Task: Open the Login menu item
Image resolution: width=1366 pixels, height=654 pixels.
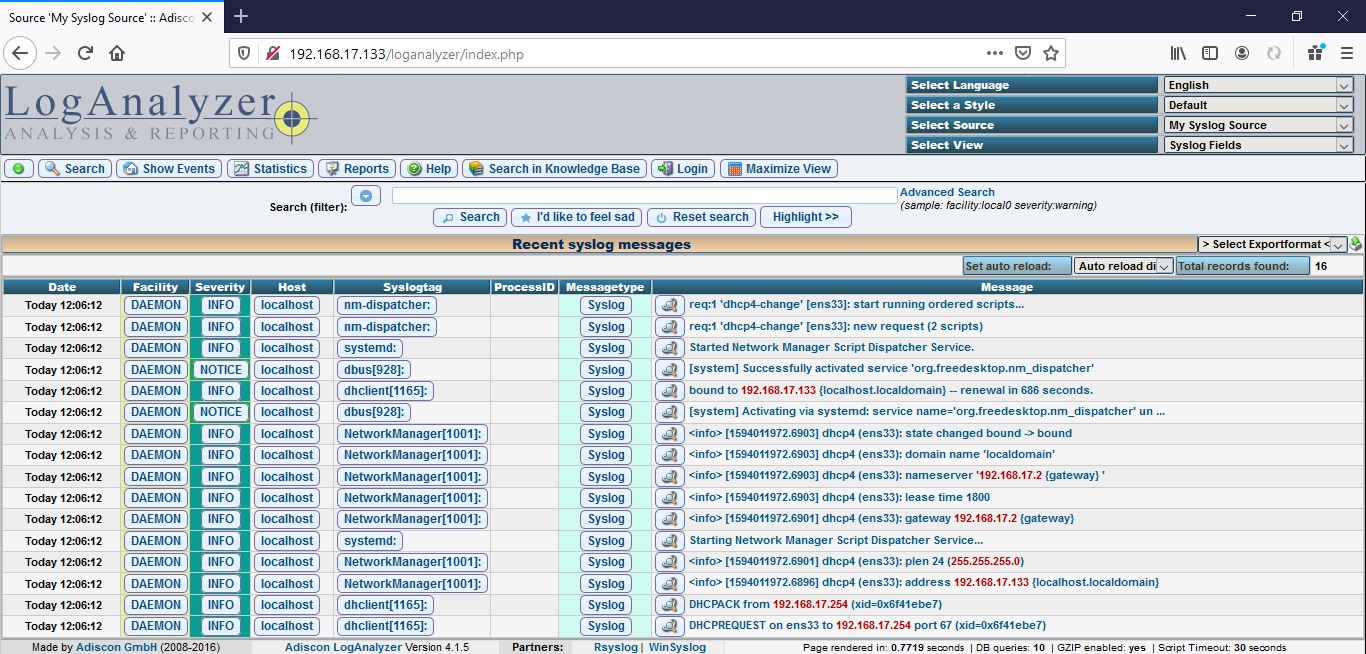Action: coord(683,169)
